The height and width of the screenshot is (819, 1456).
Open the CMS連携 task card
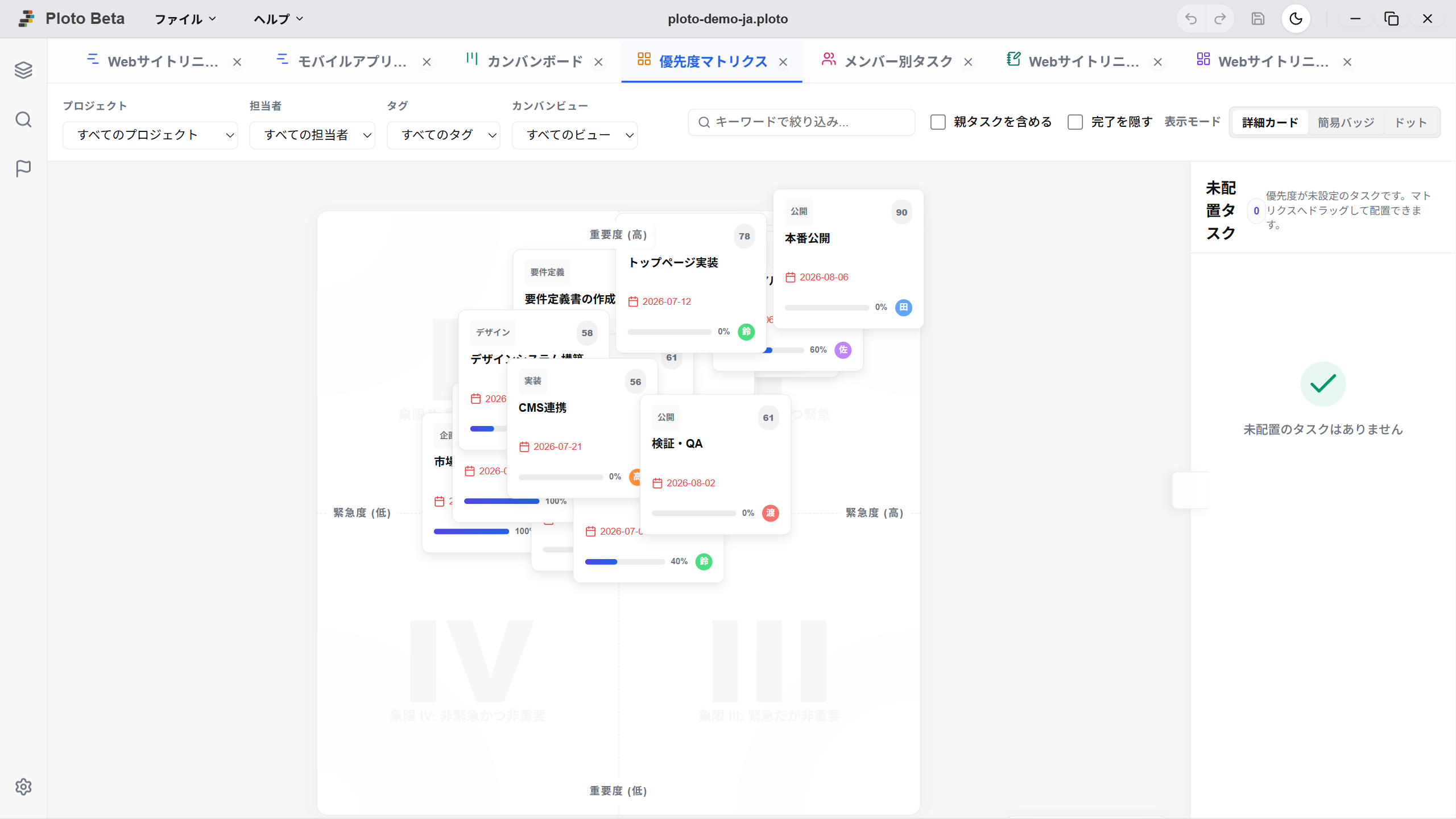pyautogui.click(x=574, y=428)
